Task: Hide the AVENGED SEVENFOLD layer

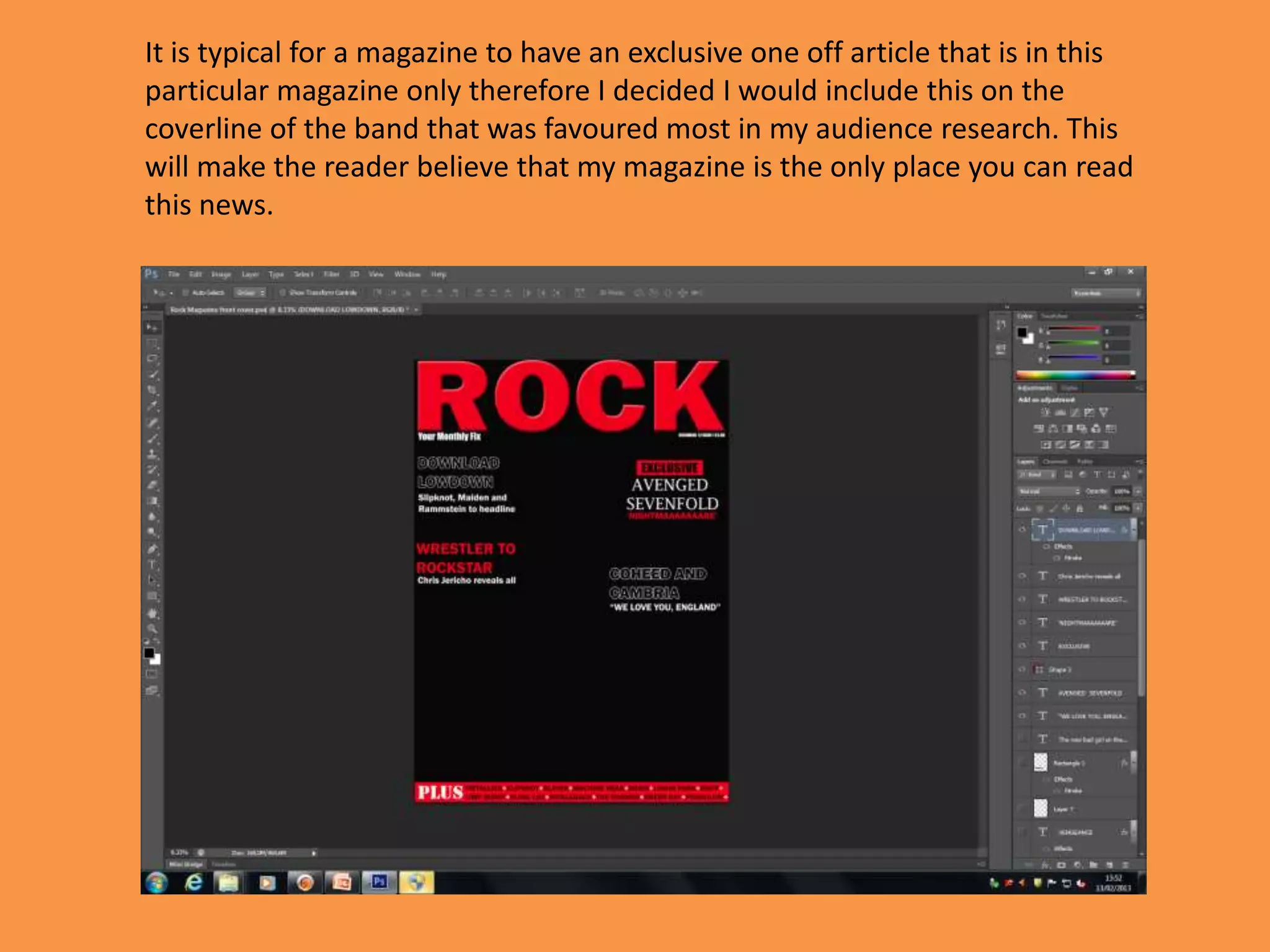Action: click(x=1023, y=692)
